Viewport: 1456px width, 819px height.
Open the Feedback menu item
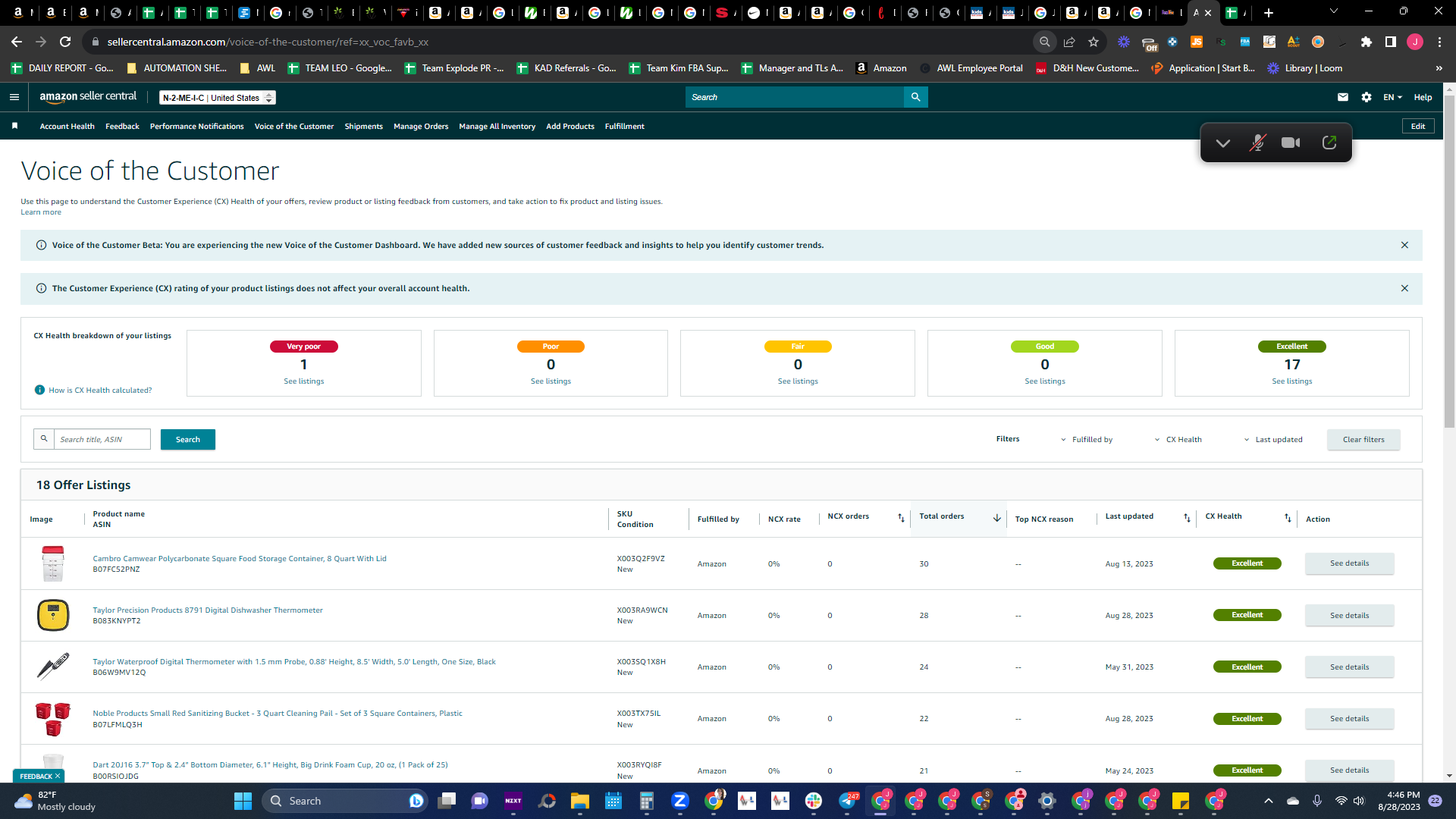tap(122, 127)
